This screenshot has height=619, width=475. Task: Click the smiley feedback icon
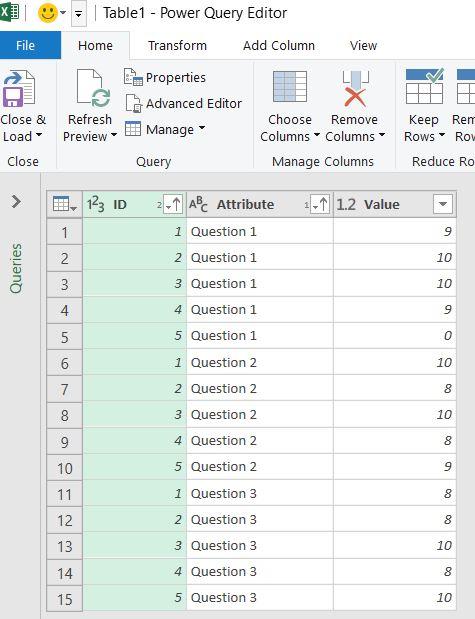pos(47,13)
